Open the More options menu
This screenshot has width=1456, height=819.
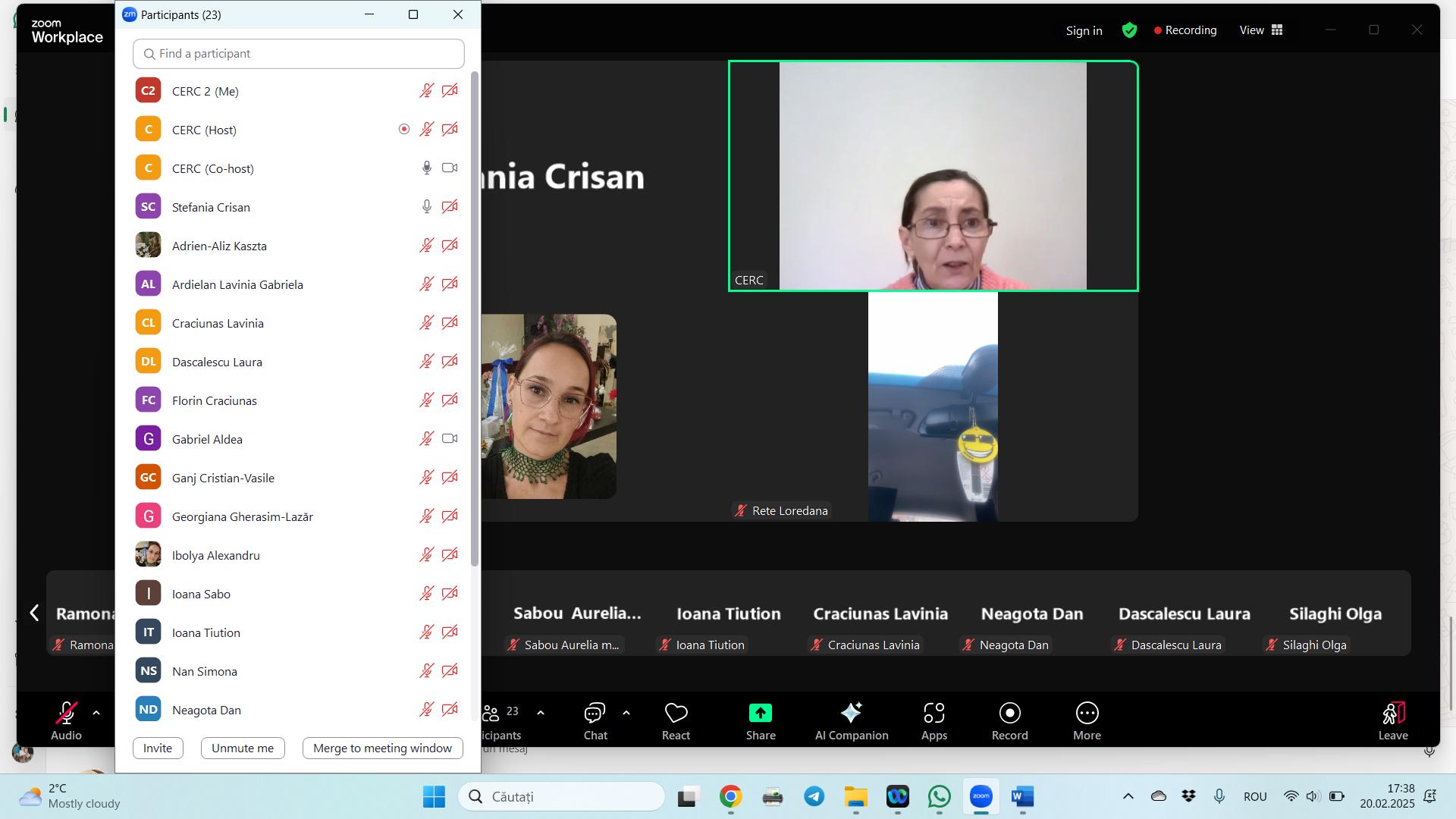click(x=1087, y=714)
